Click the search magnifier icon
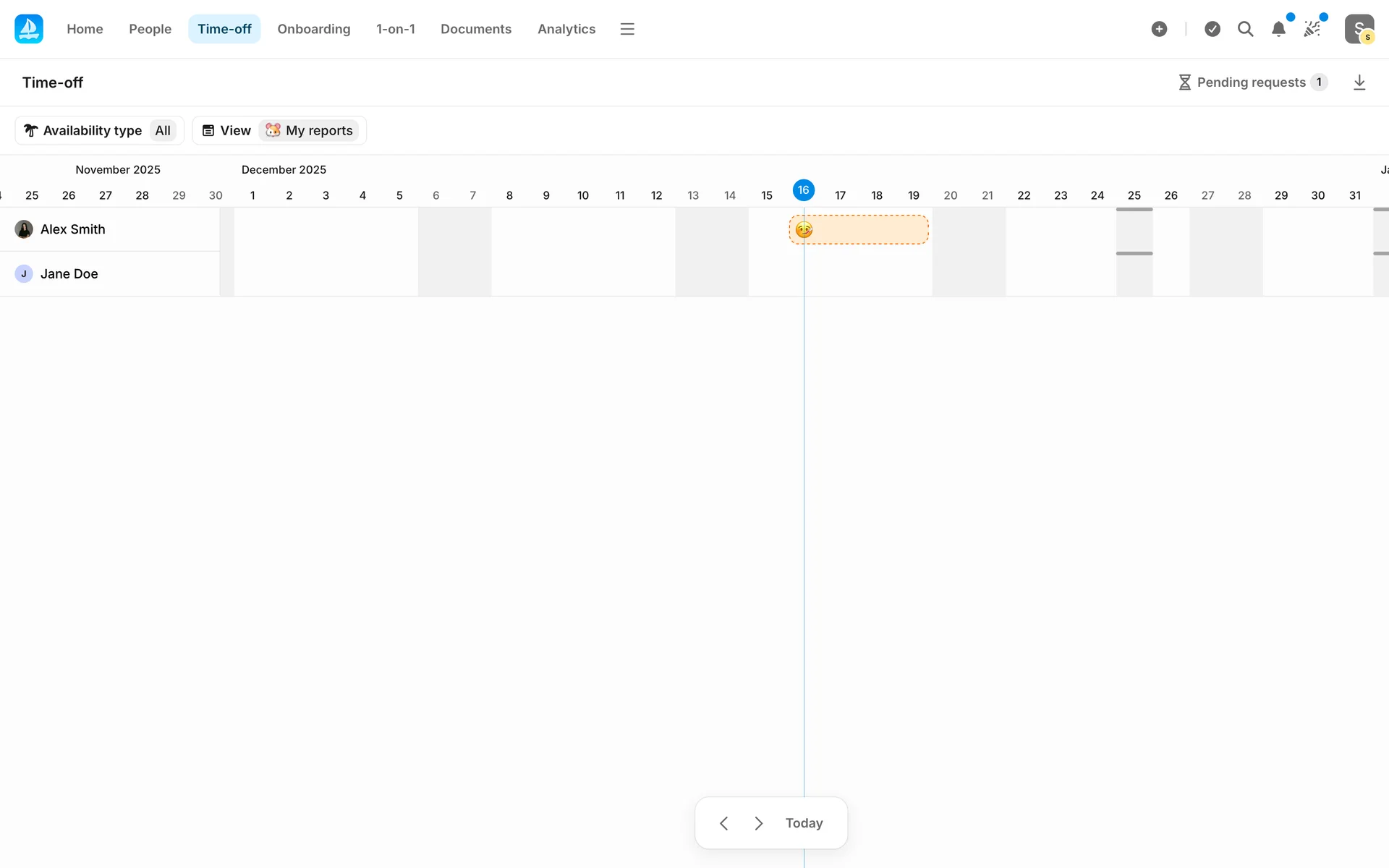1389x868 pixels. pos(1245,29)
